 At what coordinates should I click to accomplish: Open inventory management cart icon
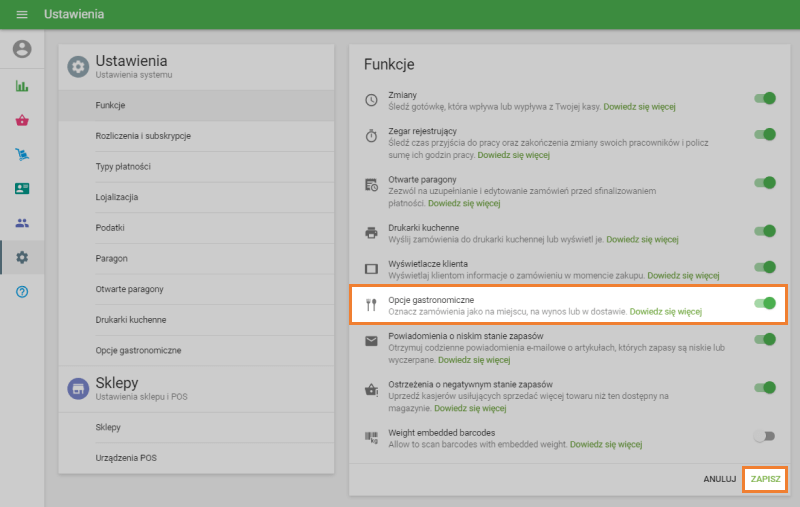tap(22, 154)
